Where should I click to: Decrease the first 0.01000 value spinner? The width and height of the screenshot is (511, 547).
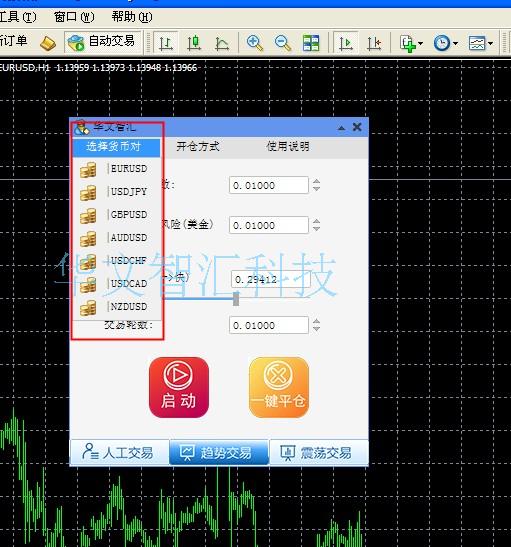pyautogui.click(x=316, y=189)
